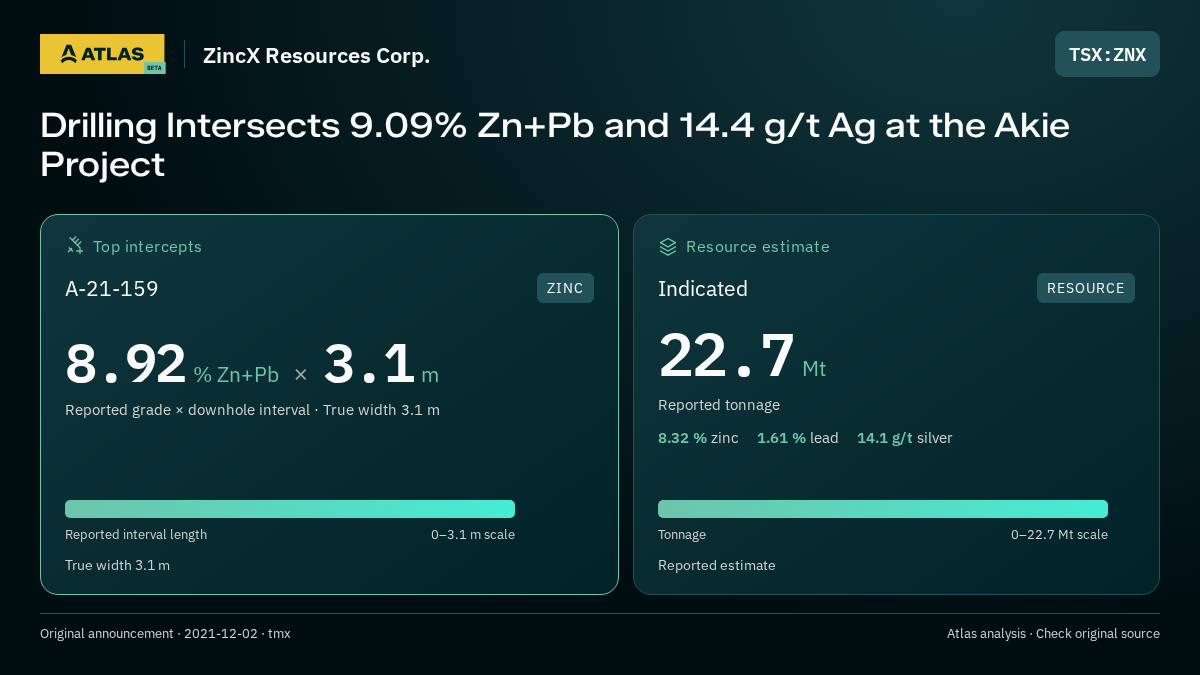Click the 0–3.1 m scale label

click(473, 535)
